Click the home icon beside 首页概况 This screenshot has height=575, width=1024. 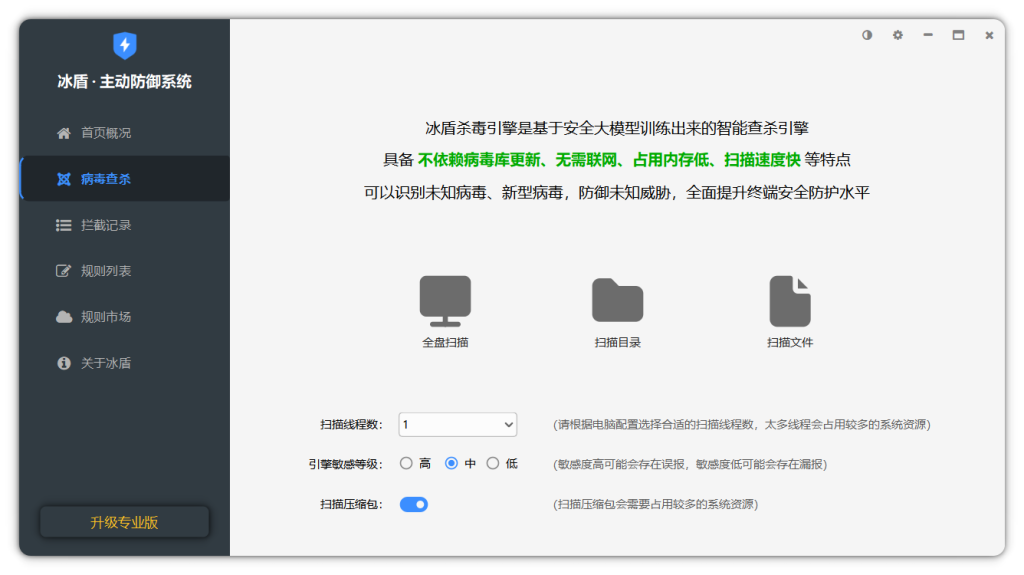point(64,133)
